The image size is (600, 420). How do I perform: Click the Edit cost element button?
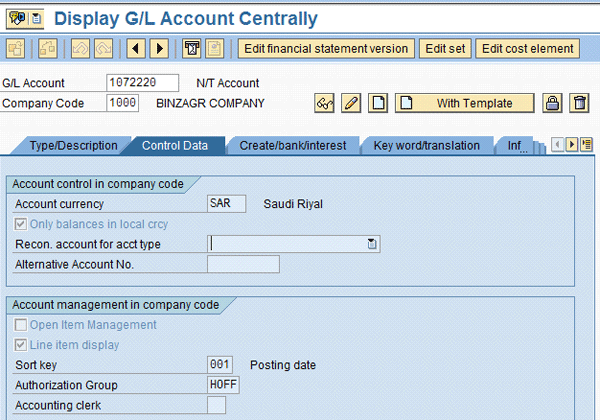point(528,49)
